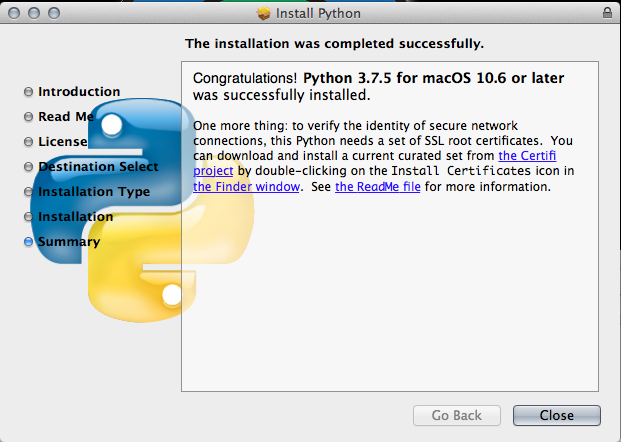Click the lock icon in title bar
The image size is (621, 442).
pos(608,14)
